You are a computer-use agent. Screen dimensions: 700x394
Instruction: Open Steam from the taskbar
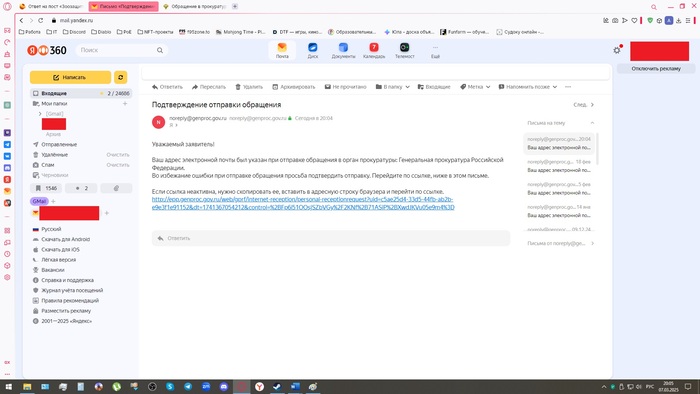point(277,387)
